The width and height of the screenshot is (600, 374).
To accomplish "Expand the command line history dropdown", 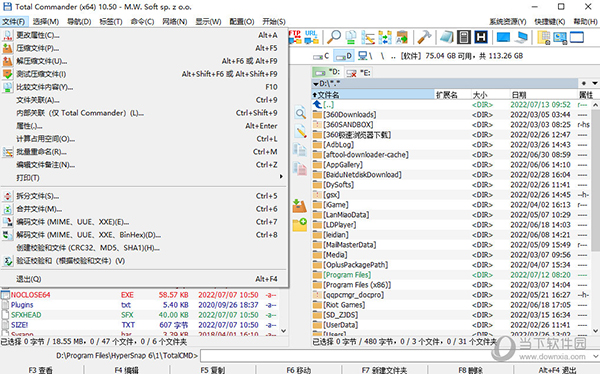I will (595, 356).
